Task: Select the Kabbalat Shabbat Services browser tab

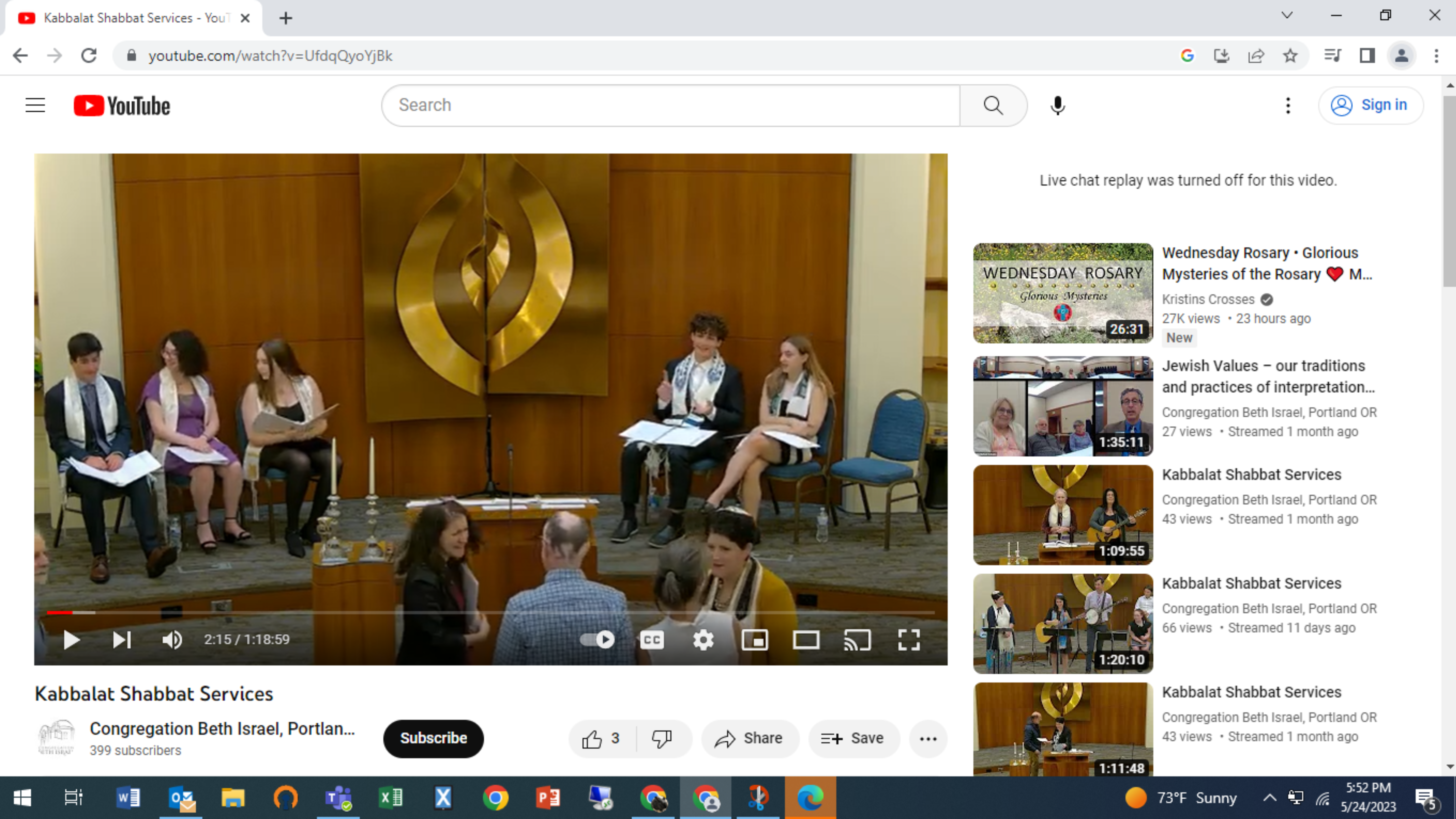Action: [x=134, y=18]
